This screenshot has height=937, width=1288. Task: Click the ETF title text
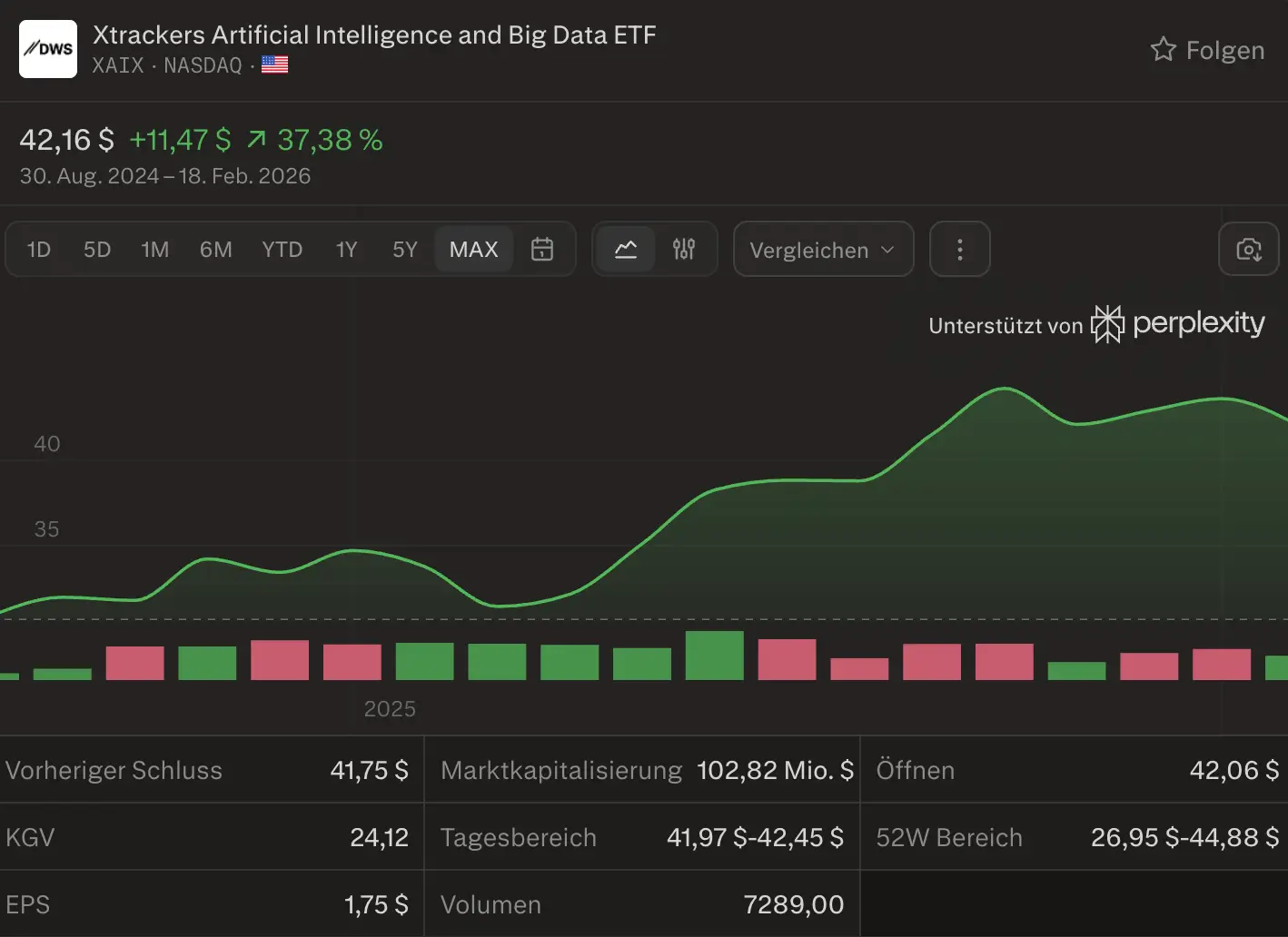(x=374, y=35)
